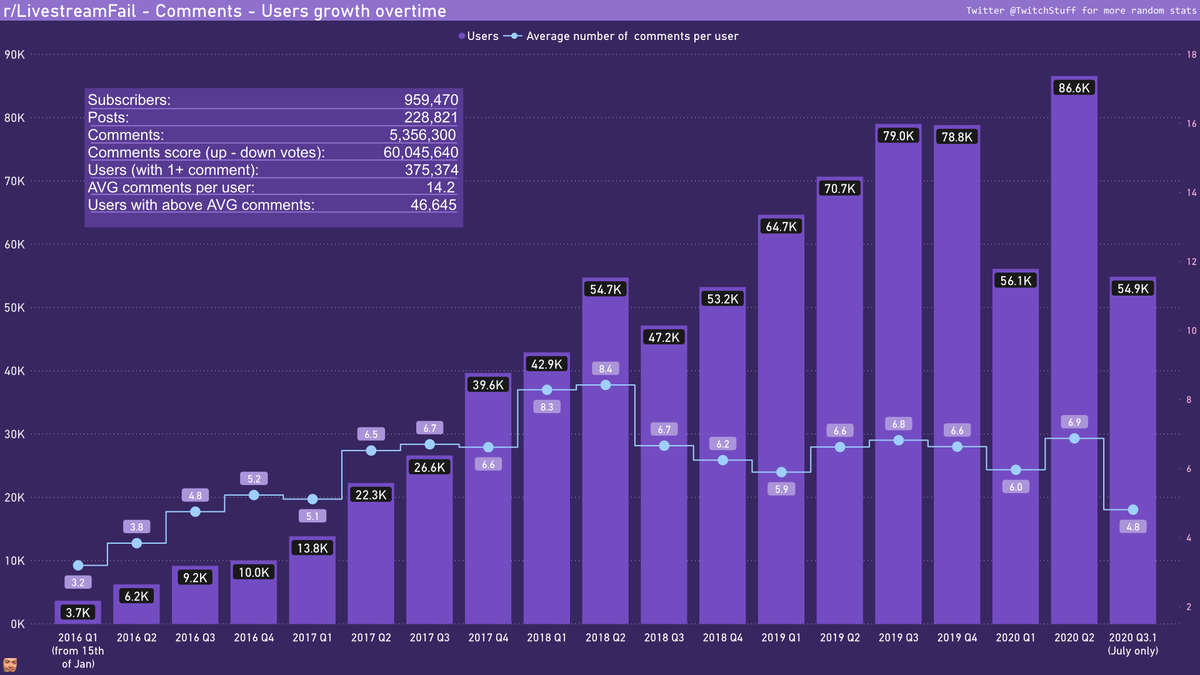Viewport: 1200px width, 675px height.
Task: Click the 5.9 data point at 2019 Q1
Action: [780, 470]
